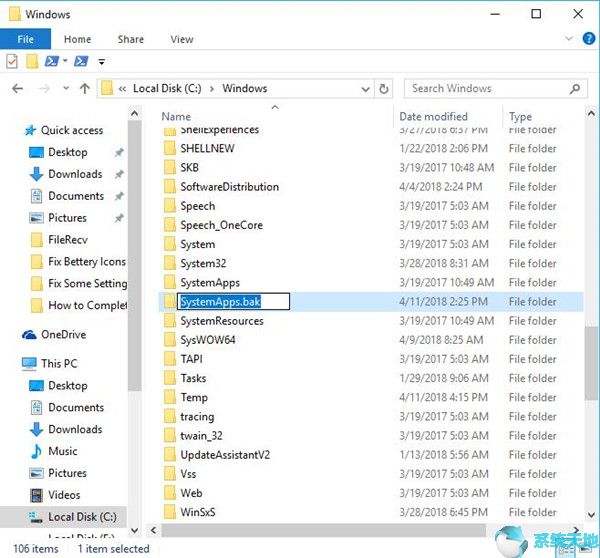Click the search magnifier icon
Image resolution: width=600 pixels, height=558 pixels.
[575, 89]
